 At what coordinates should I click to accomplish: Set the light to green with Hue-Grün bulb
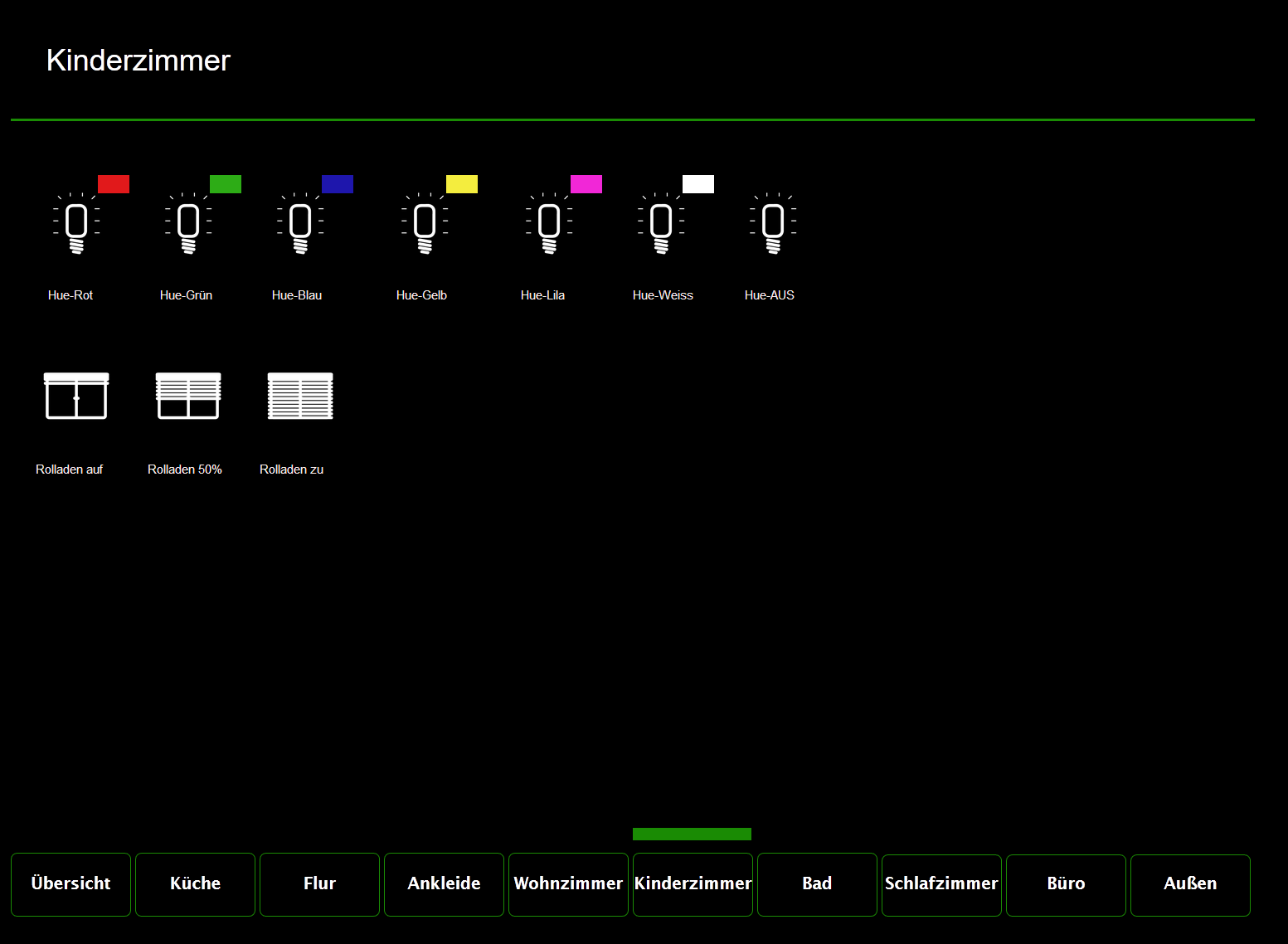pyautogui.click(x=188, y=224)
